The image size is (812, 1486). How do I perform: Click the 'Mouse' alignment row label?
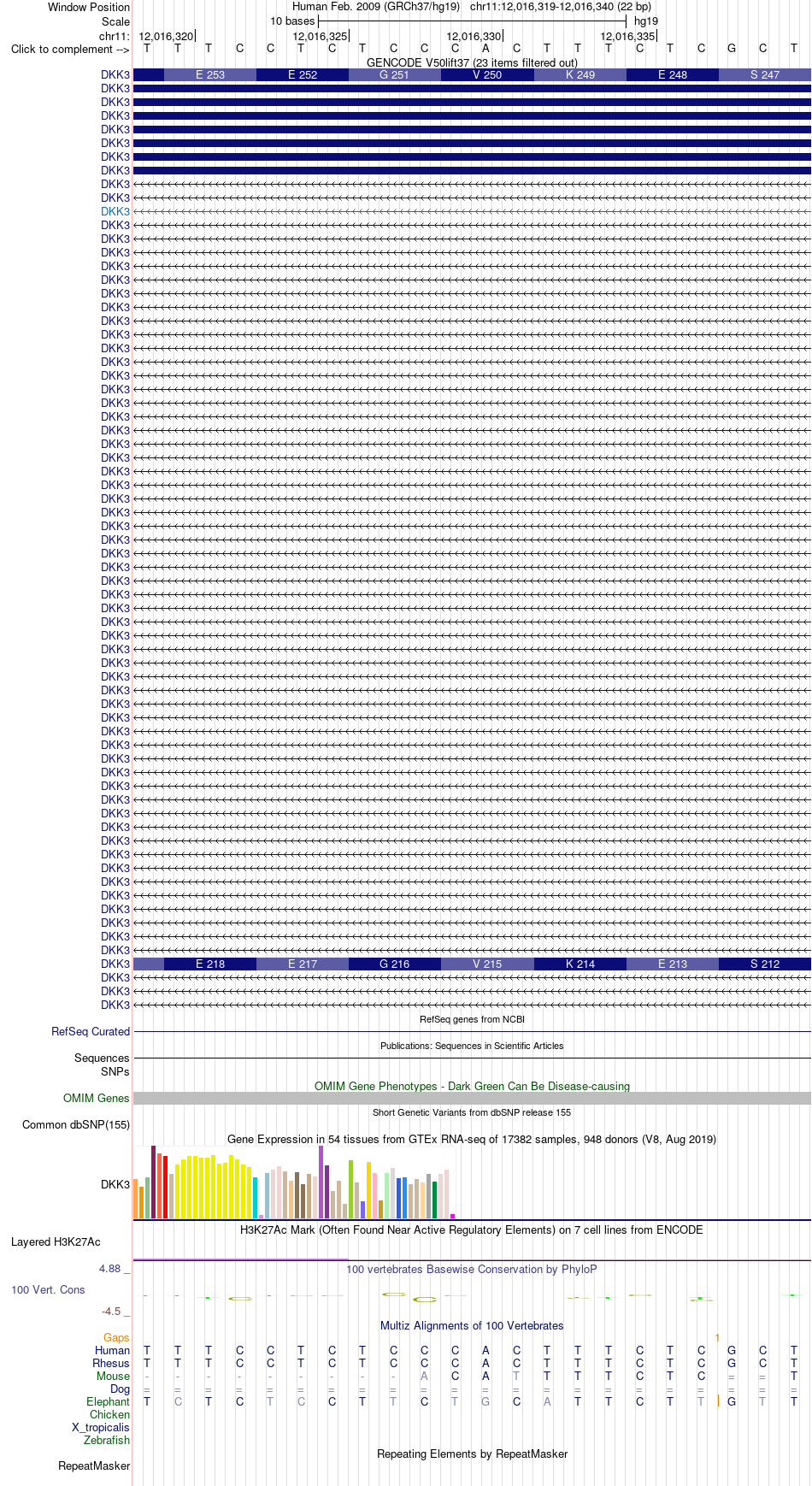[x=113, y=1376]
